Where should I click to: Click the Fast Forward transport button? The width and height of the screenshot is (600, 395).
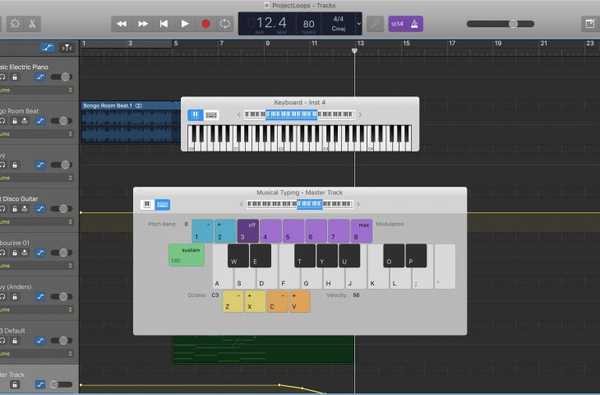click(143, 24)
